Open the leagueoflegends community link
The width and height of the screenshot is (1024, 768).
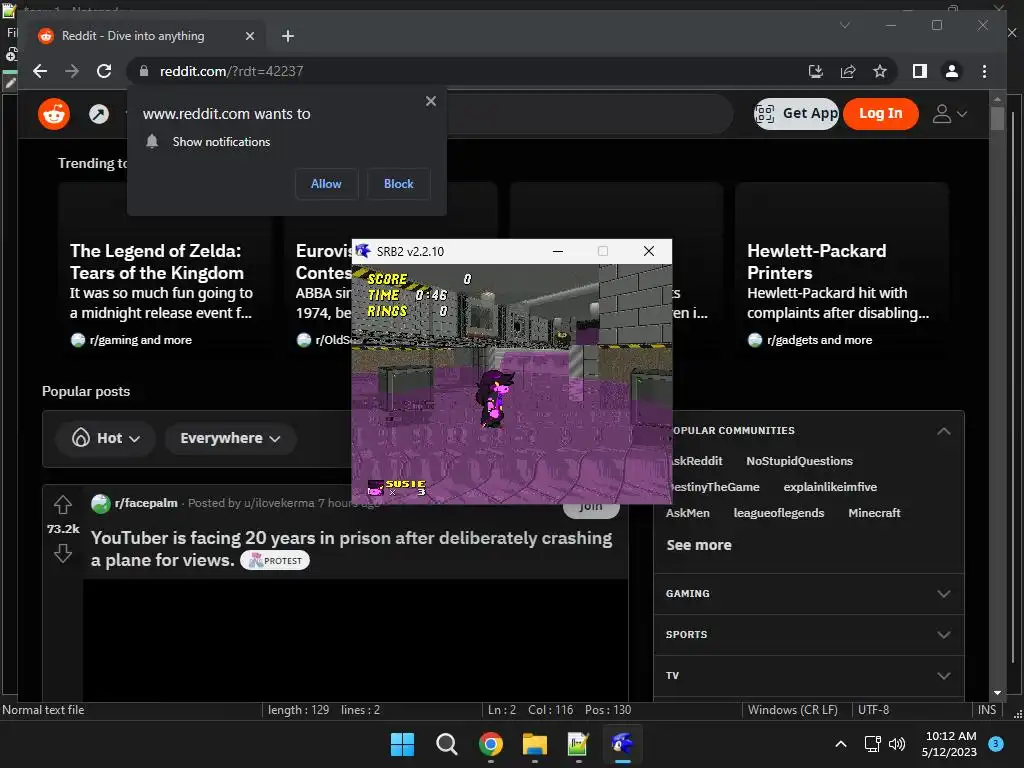778,513
